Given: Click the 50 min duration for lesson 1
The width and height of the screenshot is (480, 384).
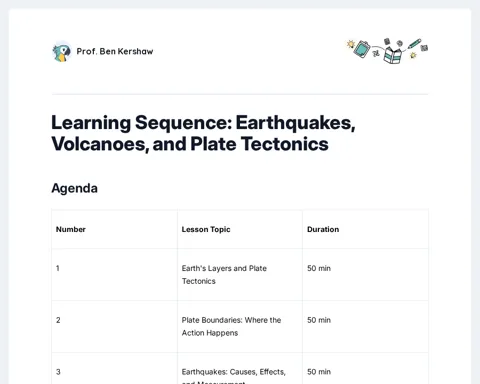Looking at the screenshot, I should [x=319, y=268].
